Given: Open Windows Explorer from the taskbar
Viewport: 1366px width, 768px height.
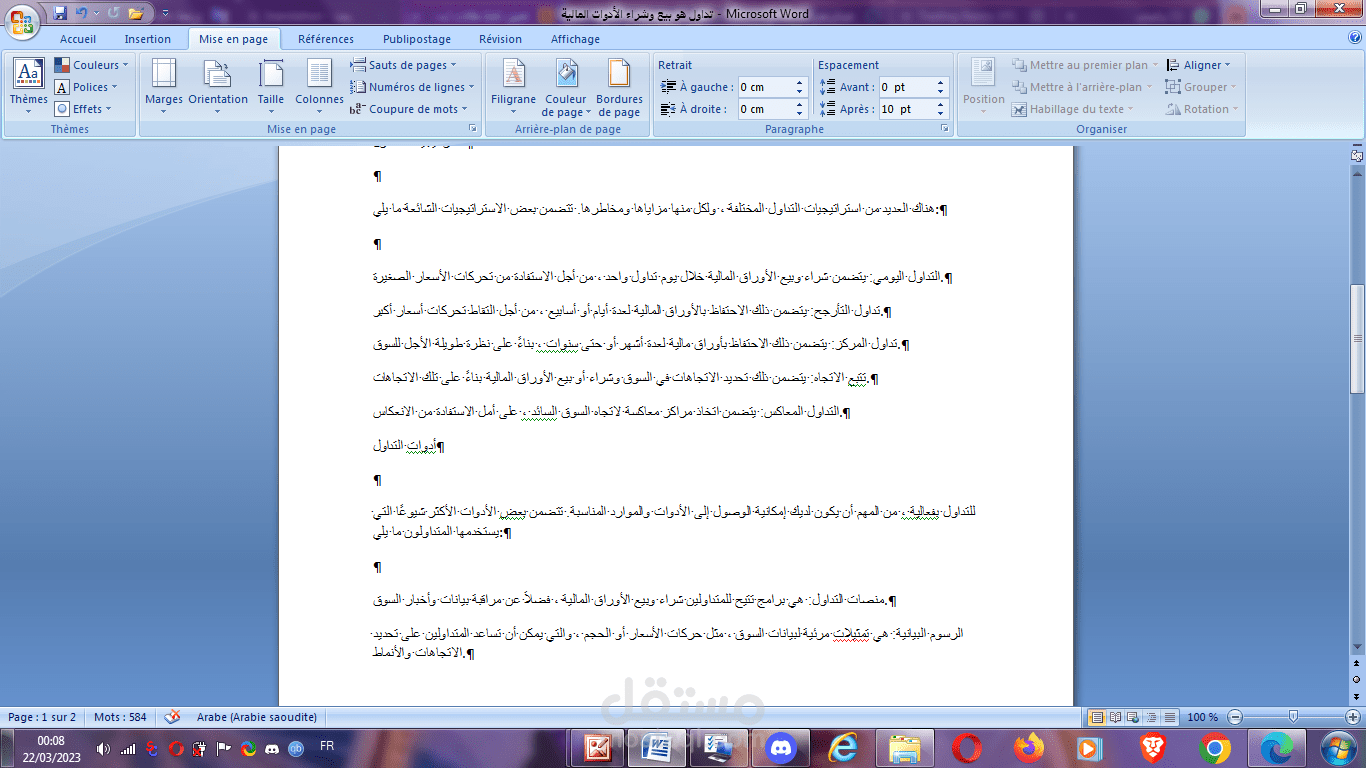Looking at the screenshot, I should (x=904, y=748).
